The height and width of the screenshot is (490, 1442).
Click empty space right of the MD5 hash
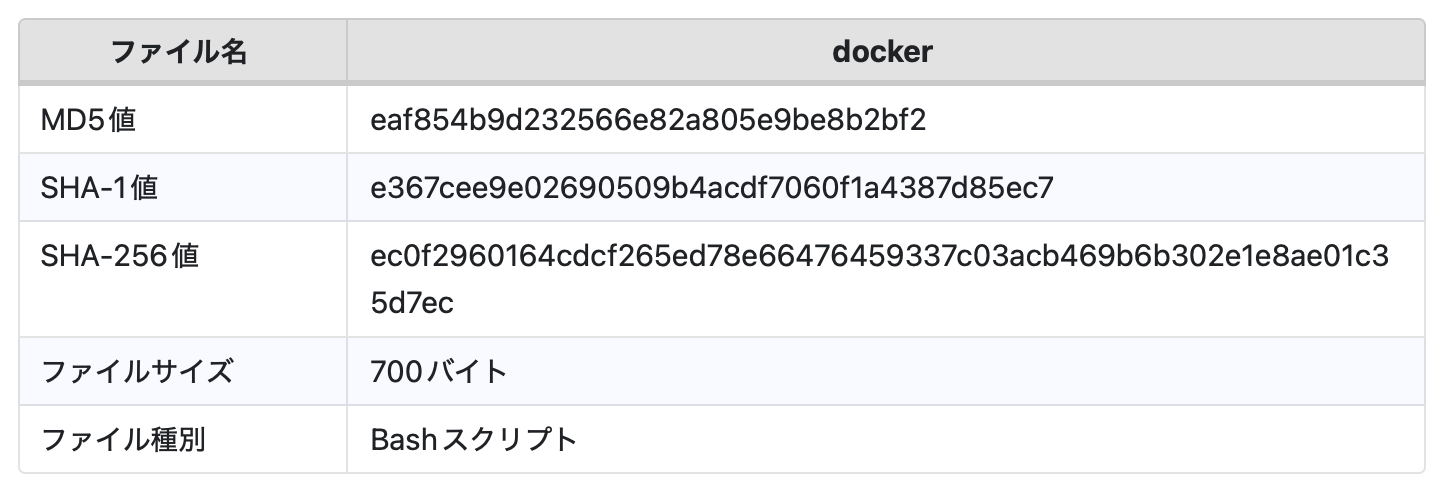(x=1150, y=120)
